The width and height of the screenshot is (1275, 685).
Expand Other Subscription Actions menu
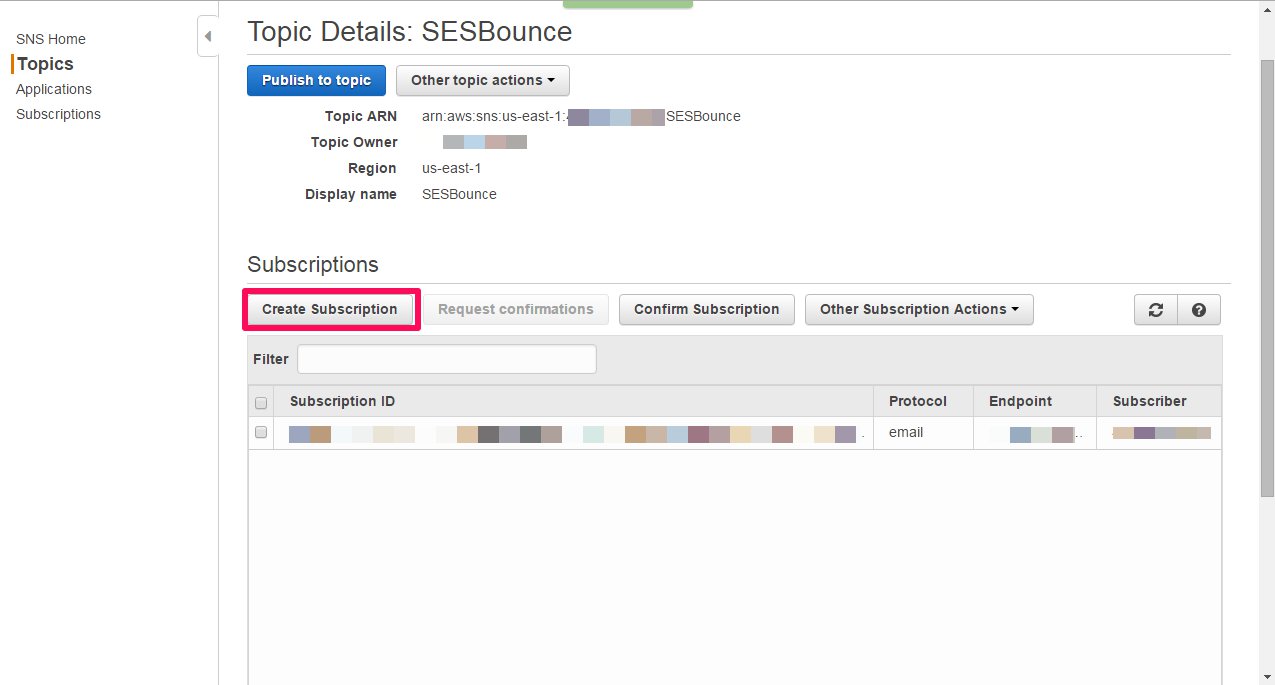point(919,310)
